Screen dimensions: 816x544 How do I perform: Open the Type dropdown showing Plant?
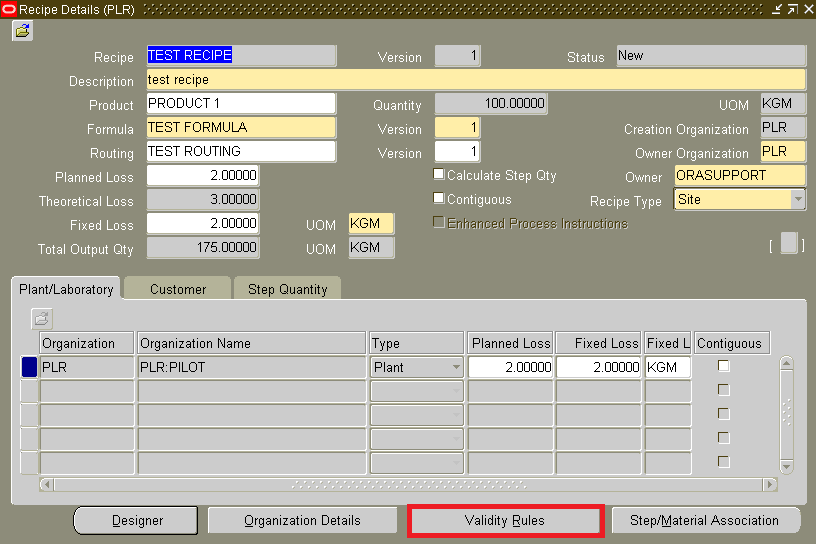[x=456, y=367]
